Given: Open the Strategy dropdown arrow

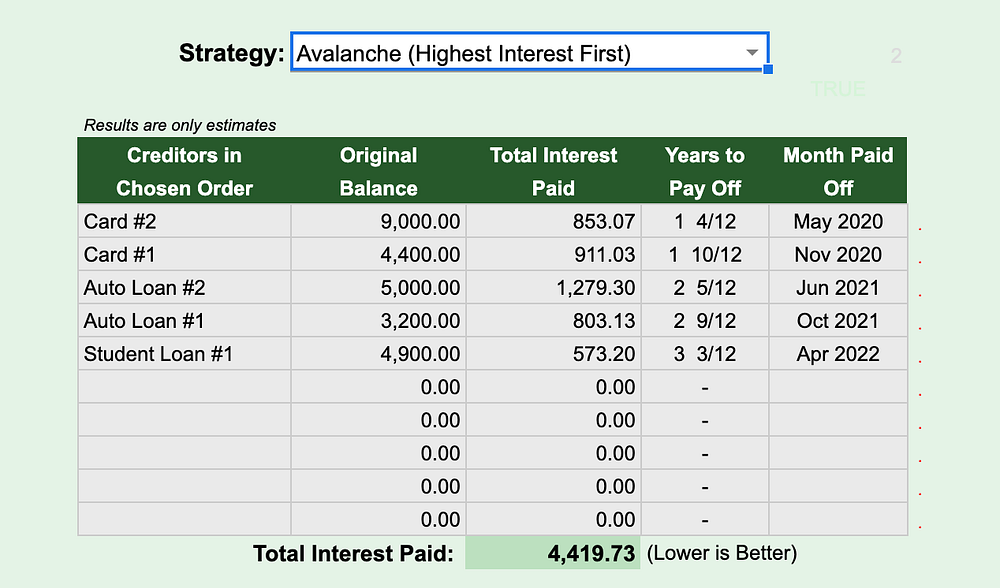Looking at the screenshot, I should (x=753, y=53).
